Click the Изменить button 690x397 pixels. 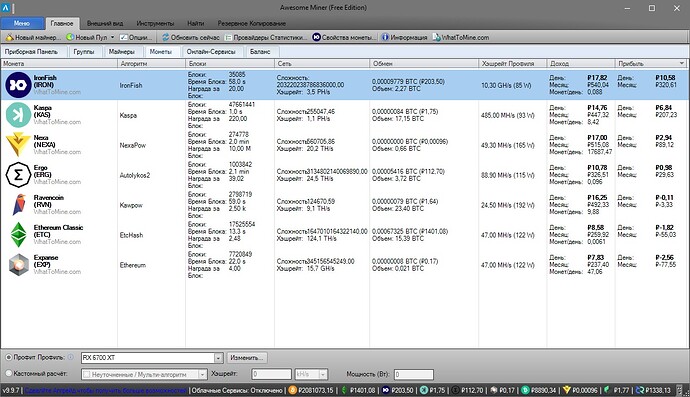coord(247,358)
